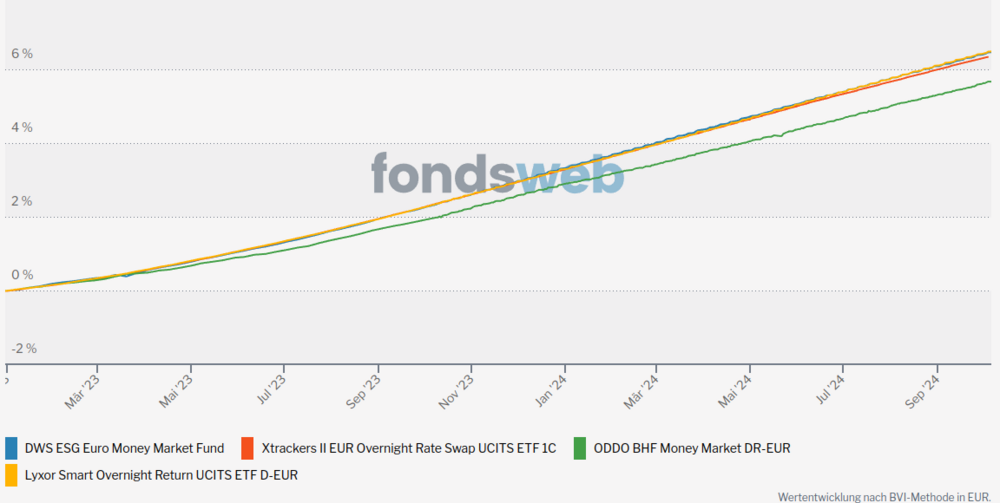This screenshot has height=503, width=1000.
Task: Click the blue DWS ESG legend swatch
Action: (12, 447)
